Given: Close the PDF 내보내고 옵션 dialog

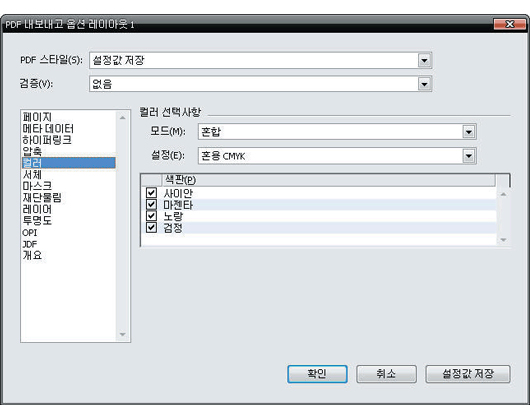Looking at the screenshot, I should (x=510, y=24).
